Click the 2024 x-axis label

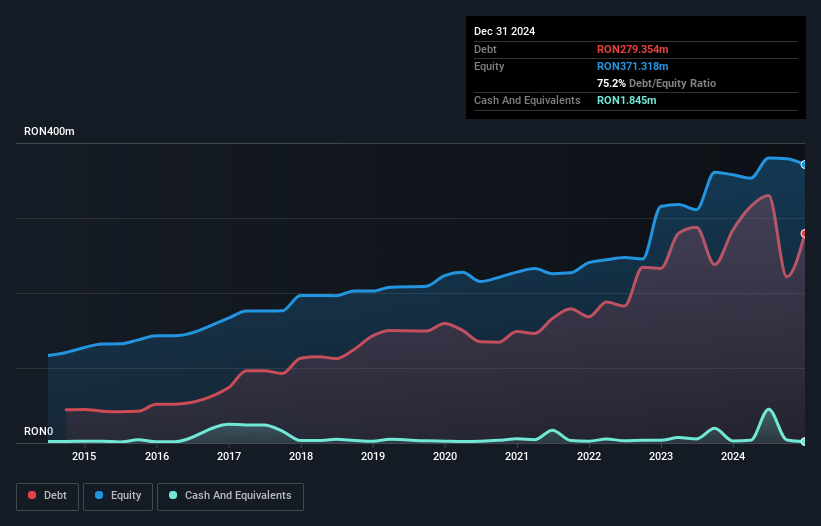pyautogui.click(x=733, y=456)
